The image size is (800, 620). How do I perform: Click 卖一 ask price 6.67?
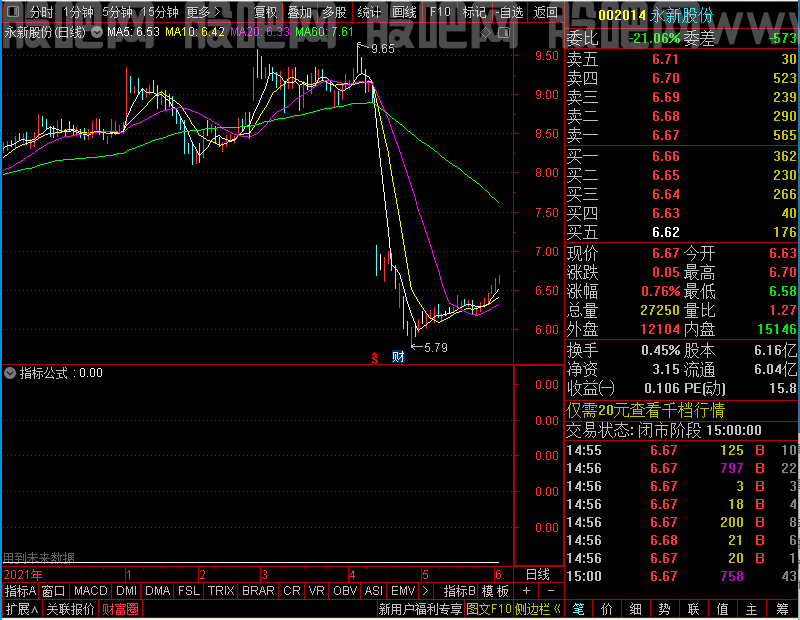coord(666,135)
